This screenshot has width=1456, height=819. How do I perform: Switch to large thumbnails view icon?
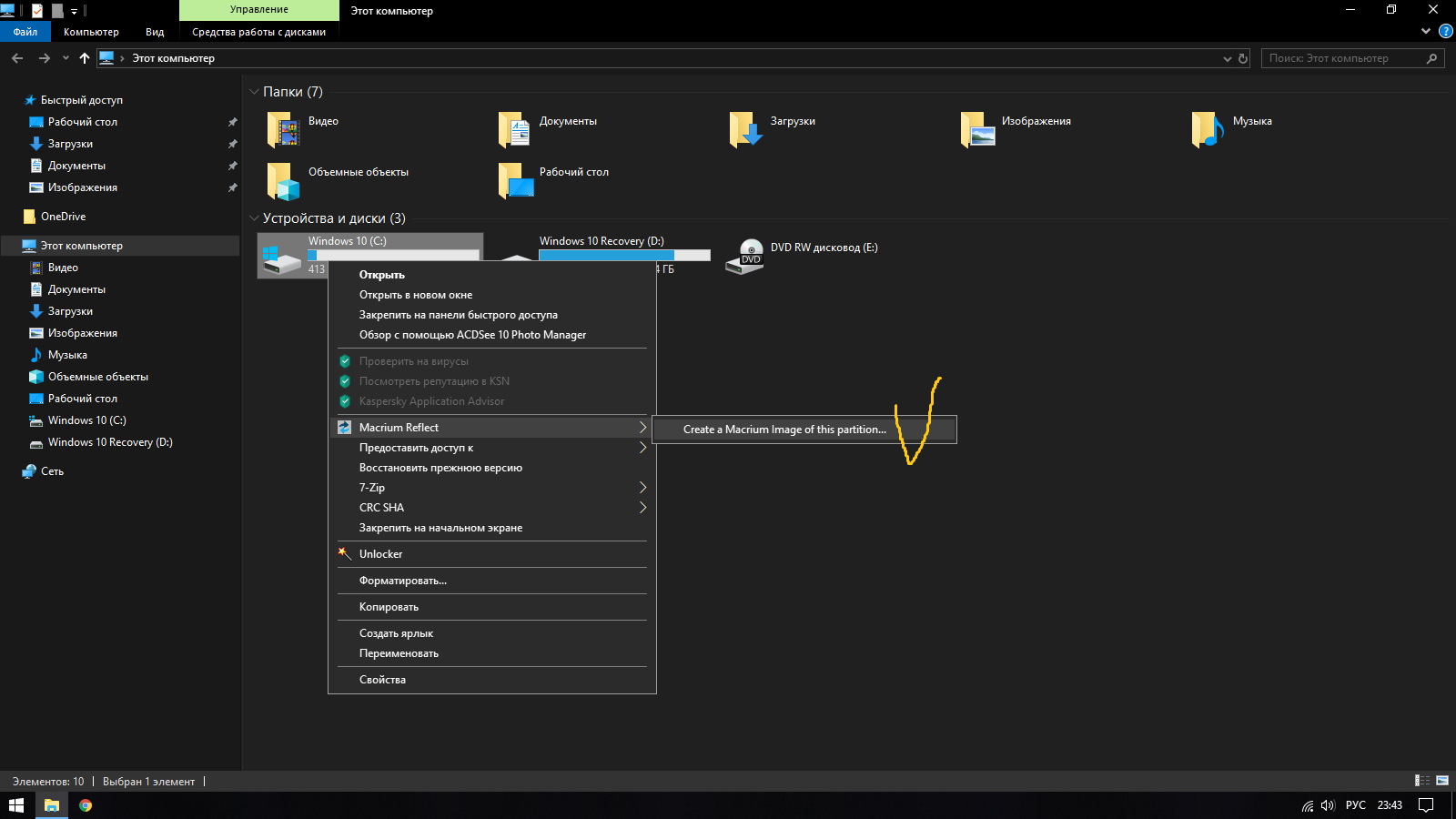pyautogui.click(x=1442, y=781)
